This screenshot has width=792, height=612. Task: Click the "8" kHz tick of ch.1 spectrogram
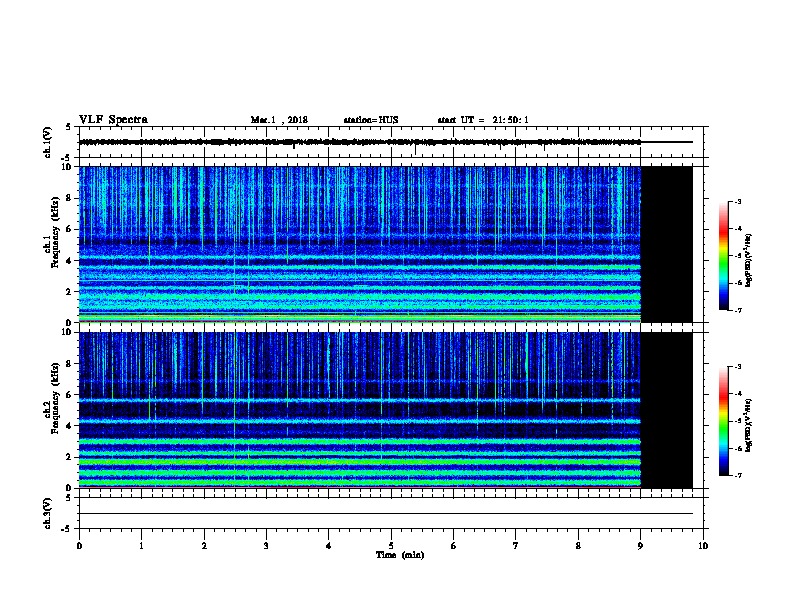pyautogui.click(x=69, y=198)
